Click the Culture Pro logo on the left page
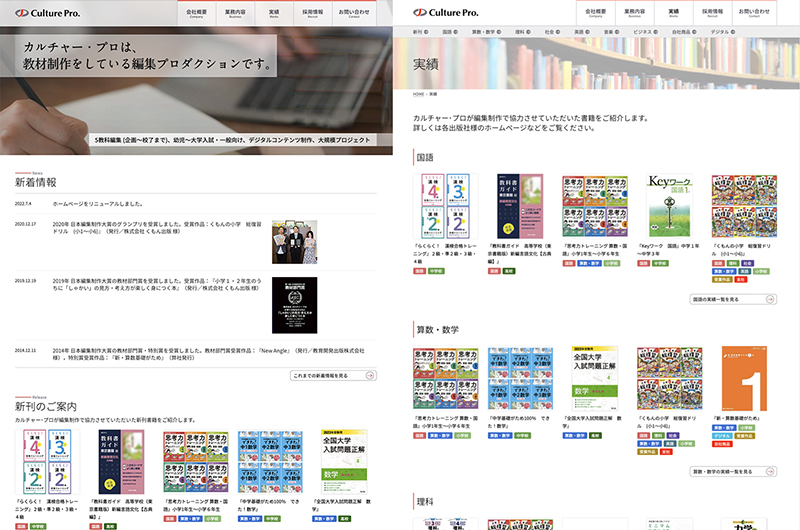 tap(47, 14)
